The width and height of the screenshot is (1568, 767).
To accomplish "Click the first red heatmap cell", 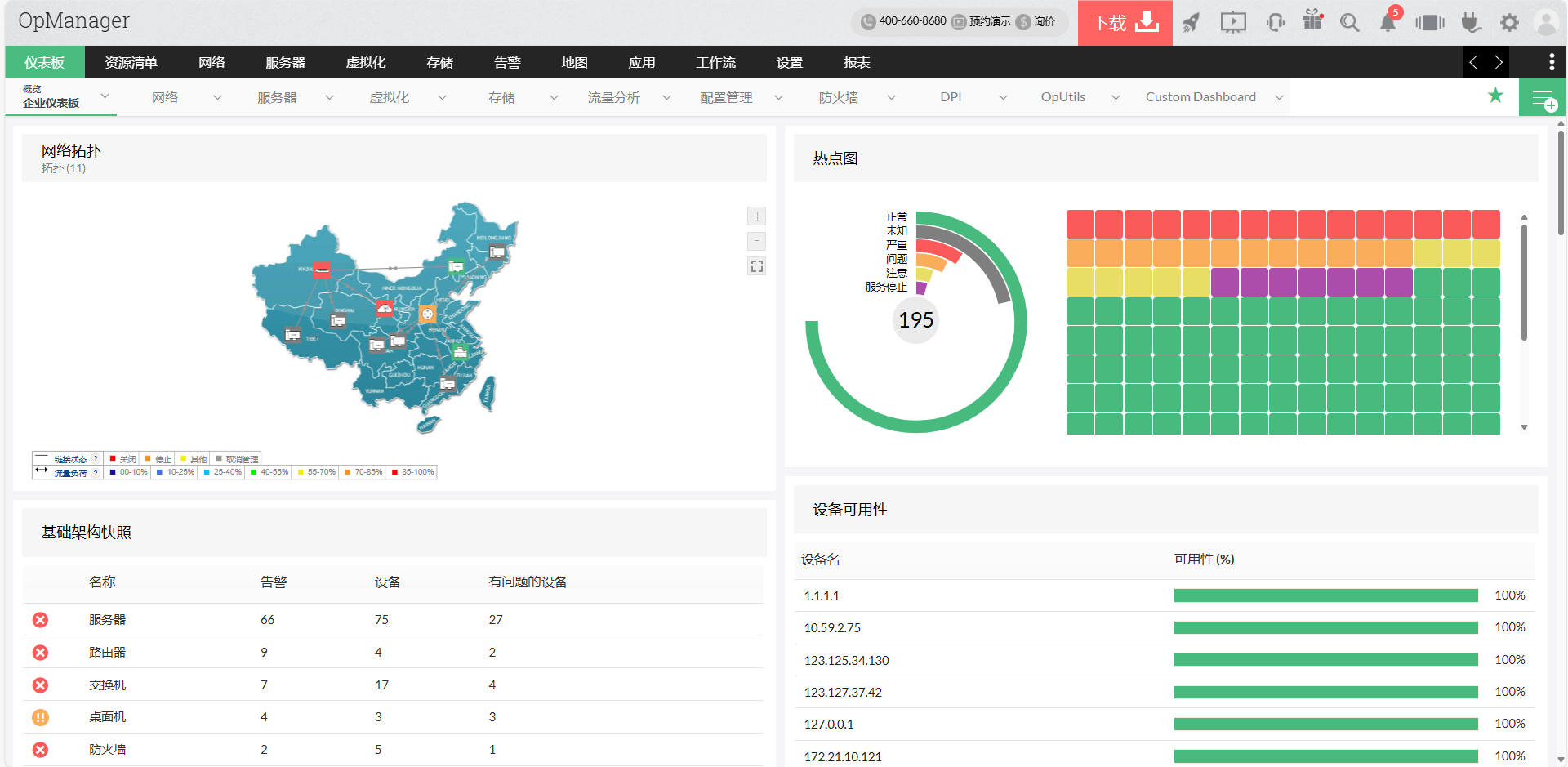I will pyautogui.click(x=1080, y=224).
